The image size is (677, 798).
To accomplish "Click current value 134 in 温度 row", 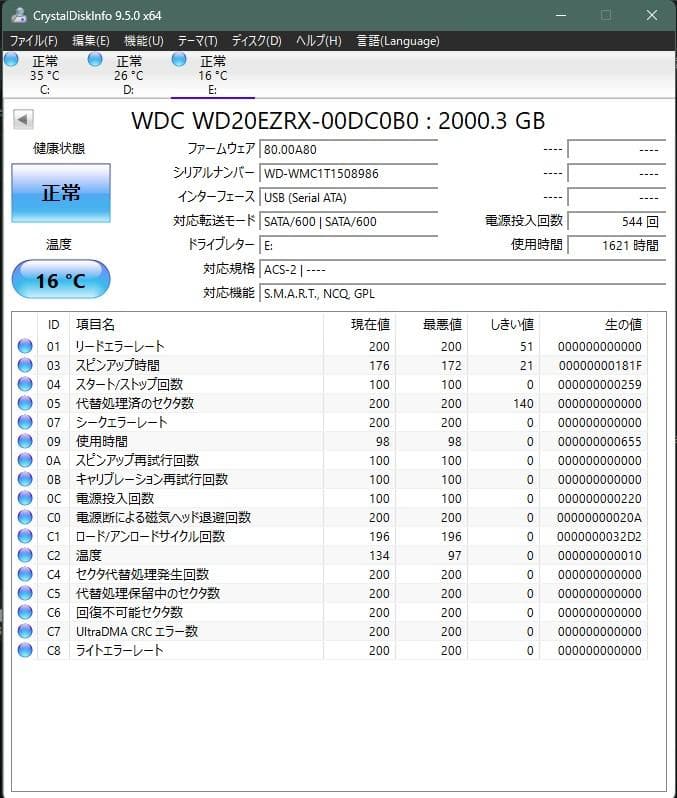I will [x=379, y=555].
